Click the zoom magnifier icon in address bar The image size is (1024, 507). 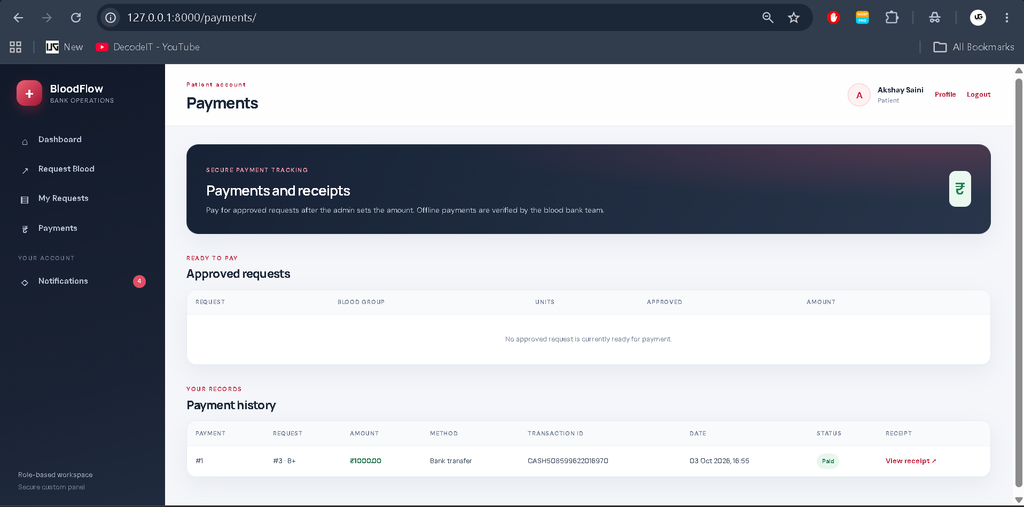coord(768,18)
